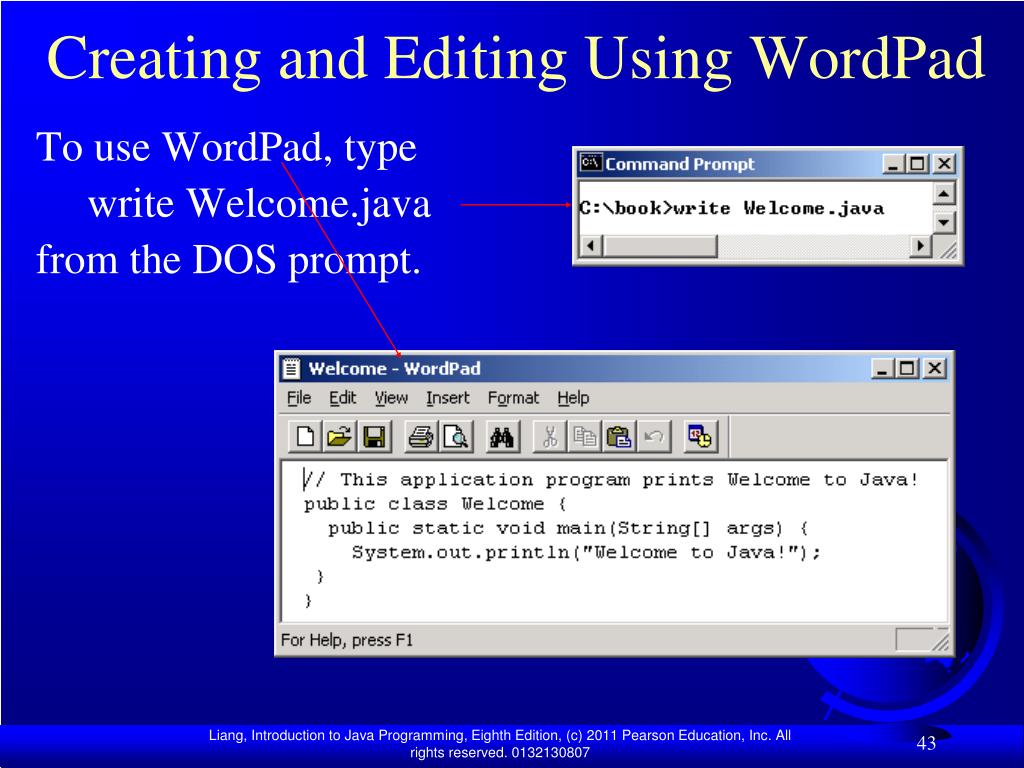Open the Help menu in WordPad
Screen dimensions: 1024x768
click(x=573, y=398)
